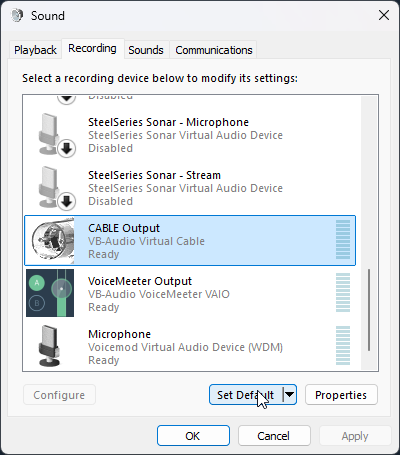Switch to the Playback tab
400x455 pixels.
pos(35,50)
